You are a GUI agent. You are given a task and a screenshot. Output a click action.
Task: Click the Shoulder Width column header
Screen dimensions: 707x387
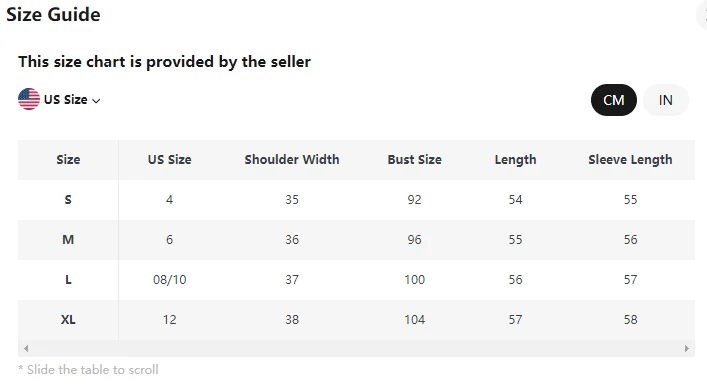(x=292, y=160)
